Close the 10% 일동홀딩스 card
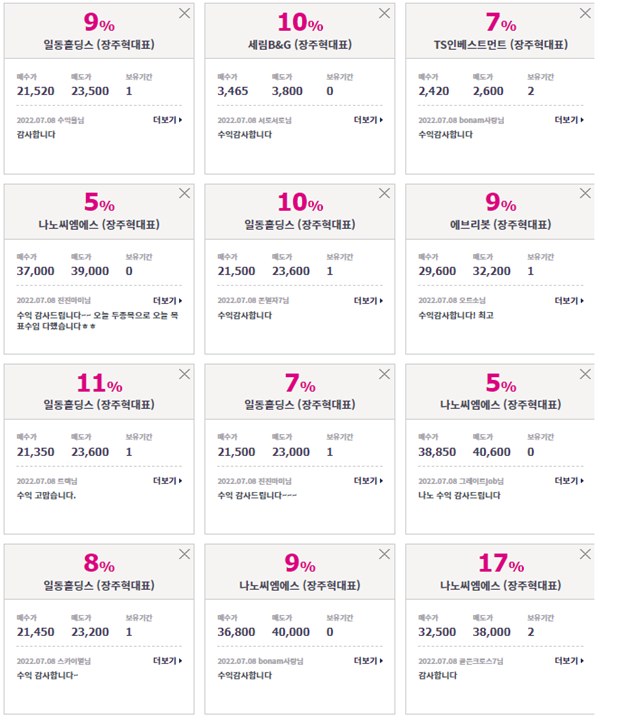 click(384, 193)
